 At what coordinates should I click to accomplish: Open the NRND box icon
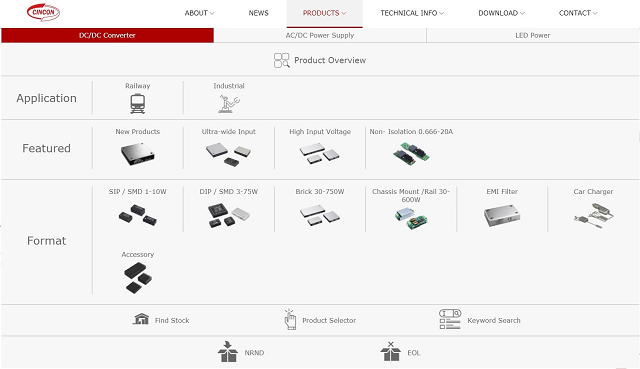pyautogui.click(x=228, y=352)
